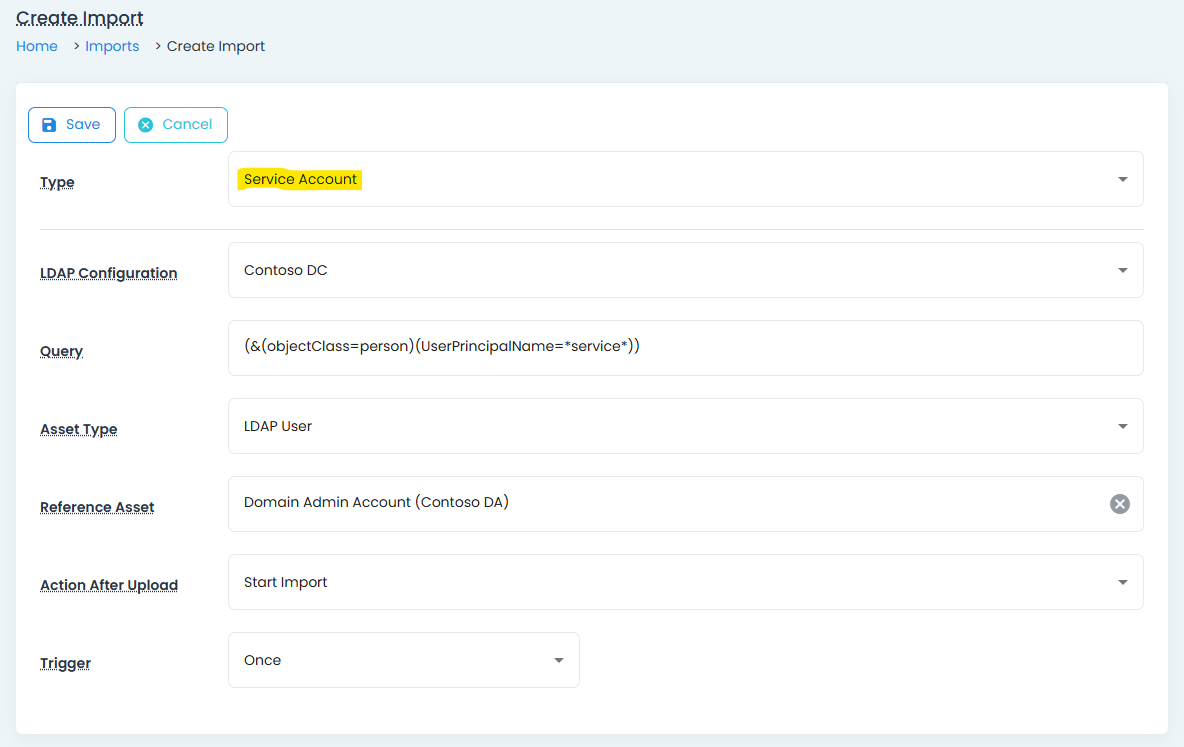Expand the LDAP Configuration dropdown
The image size is (1184, 747).
tap(685, 270)
